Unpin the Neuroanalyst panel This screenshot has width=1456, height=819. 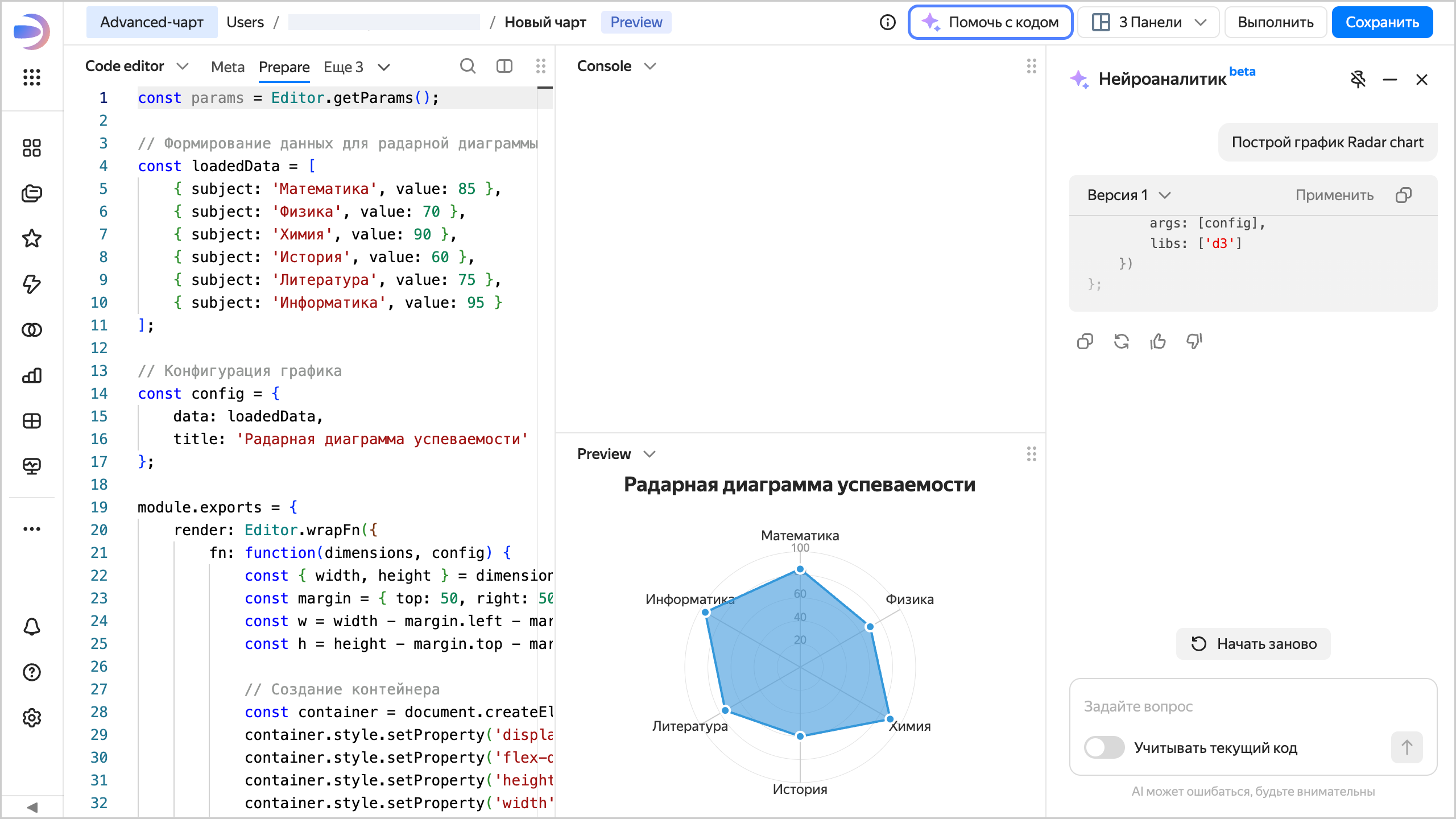click(x=1358, y=79)
